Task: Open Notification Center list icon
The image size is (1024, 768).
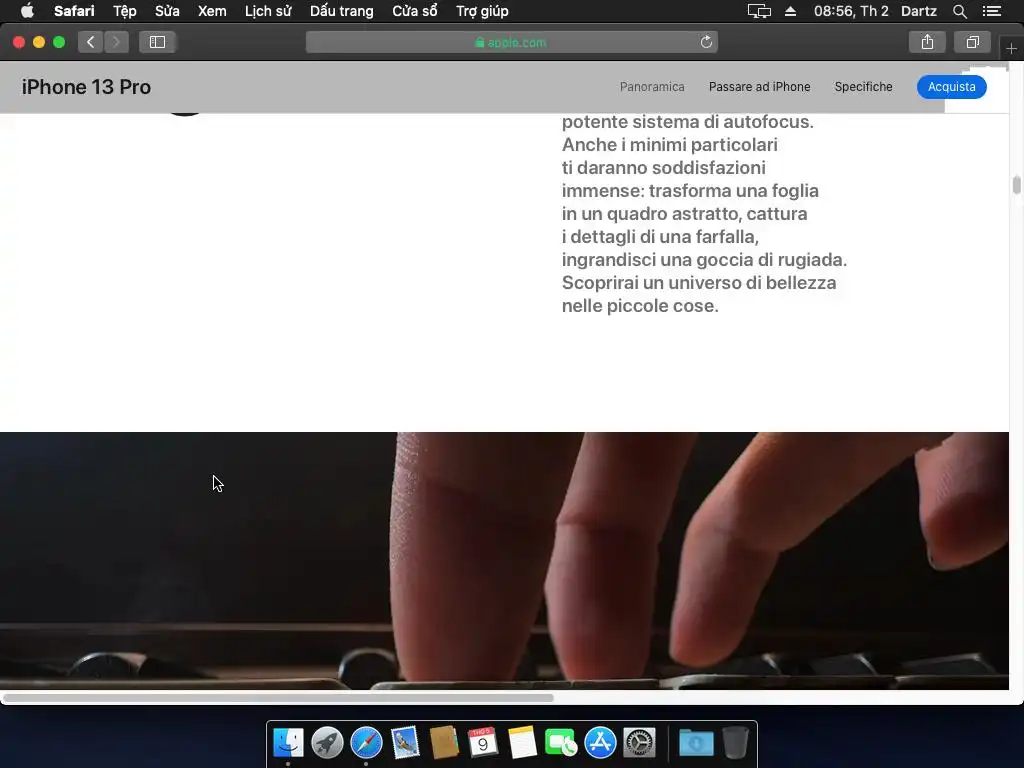Action: [x=991, y=11]
